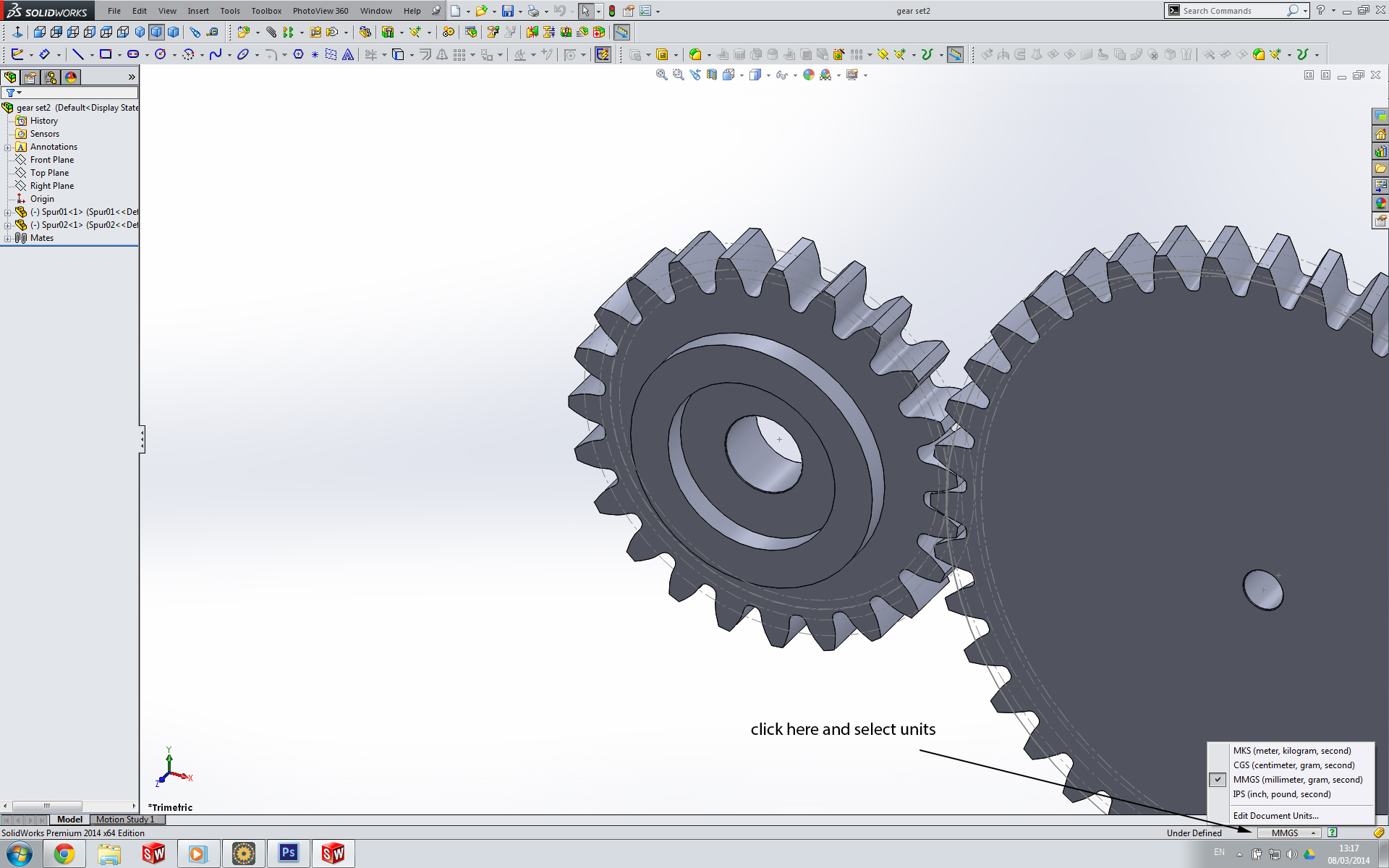Open the Toolbox menu
This screenshot has height=868, width=1389.
266,11
